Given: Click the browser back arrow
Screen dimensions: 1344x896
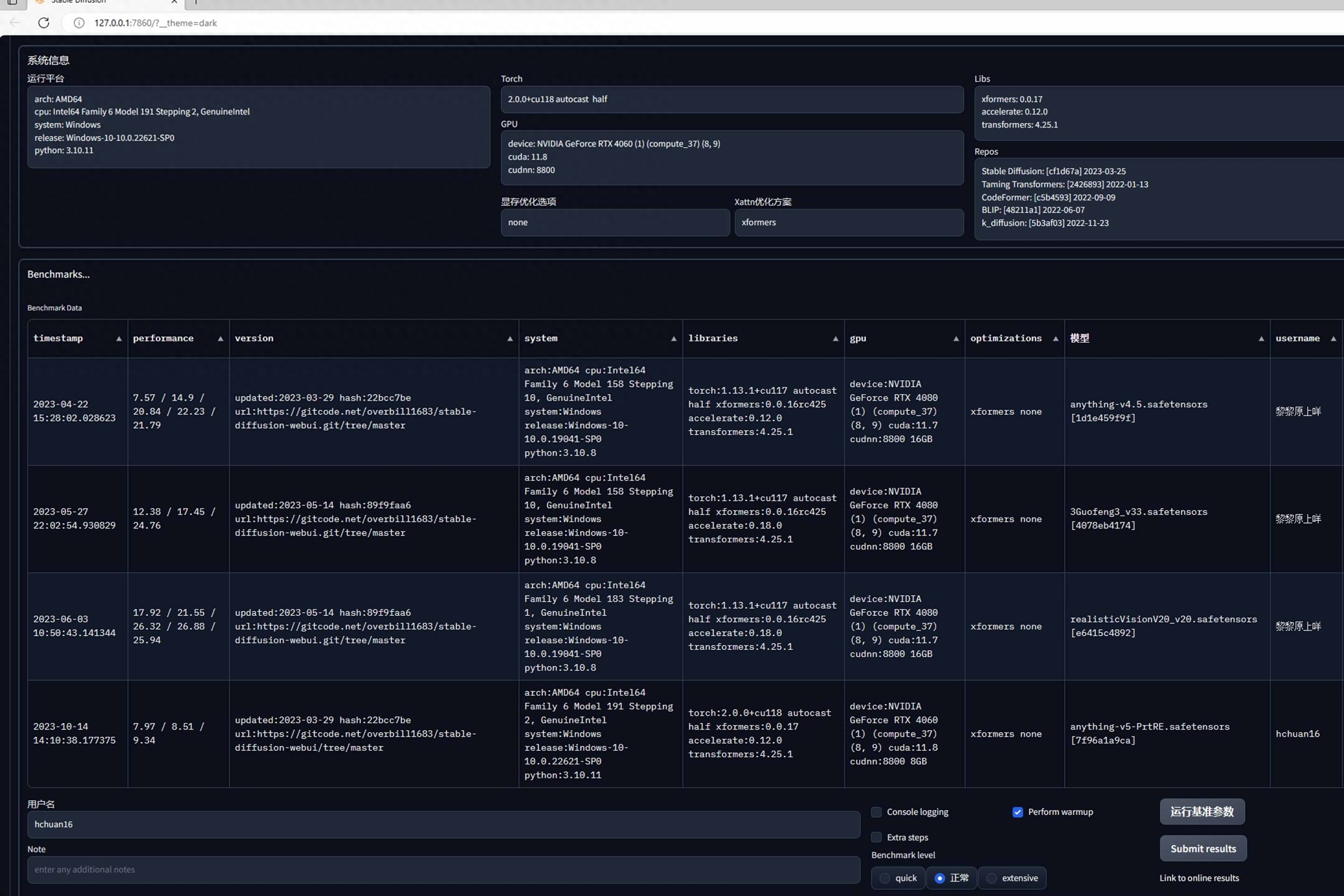Looking at the screenshot, I should pyautogui.click(x=15, y=23).
